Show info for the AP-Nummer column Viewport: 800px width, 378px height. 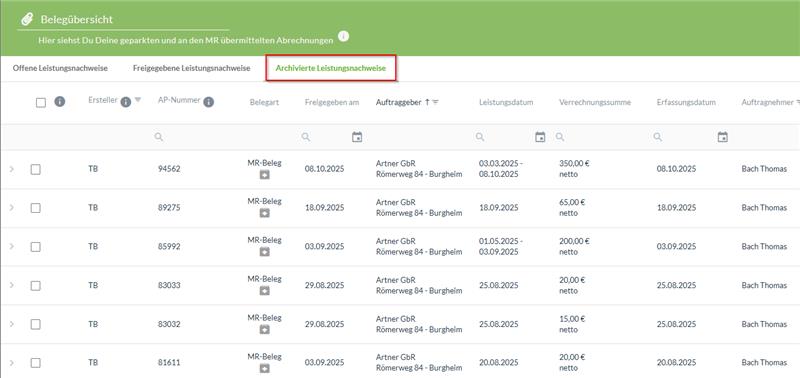click(208, 102)
